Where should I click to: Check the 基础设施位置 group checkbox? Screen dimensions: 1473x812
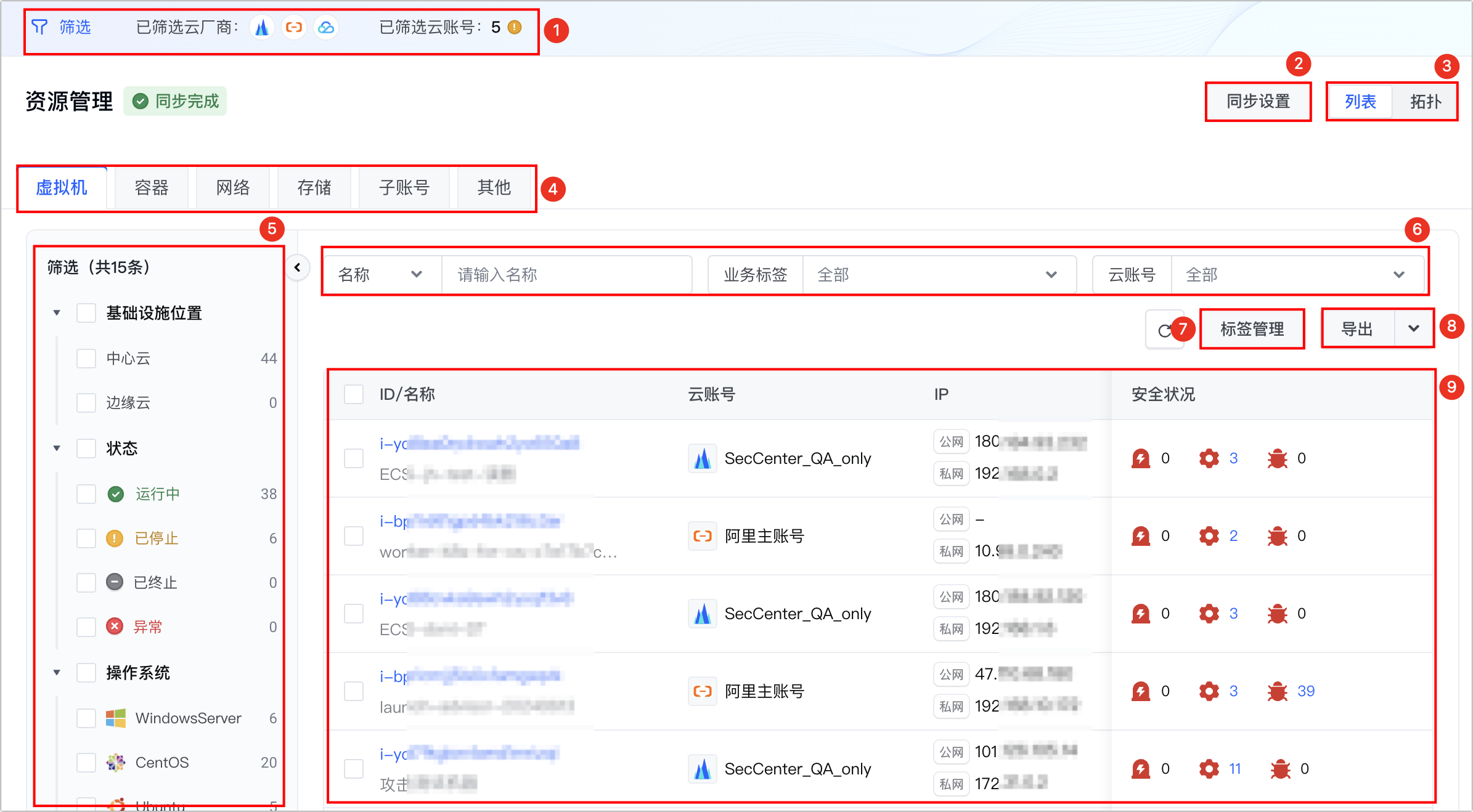click(x=86, y=313)
